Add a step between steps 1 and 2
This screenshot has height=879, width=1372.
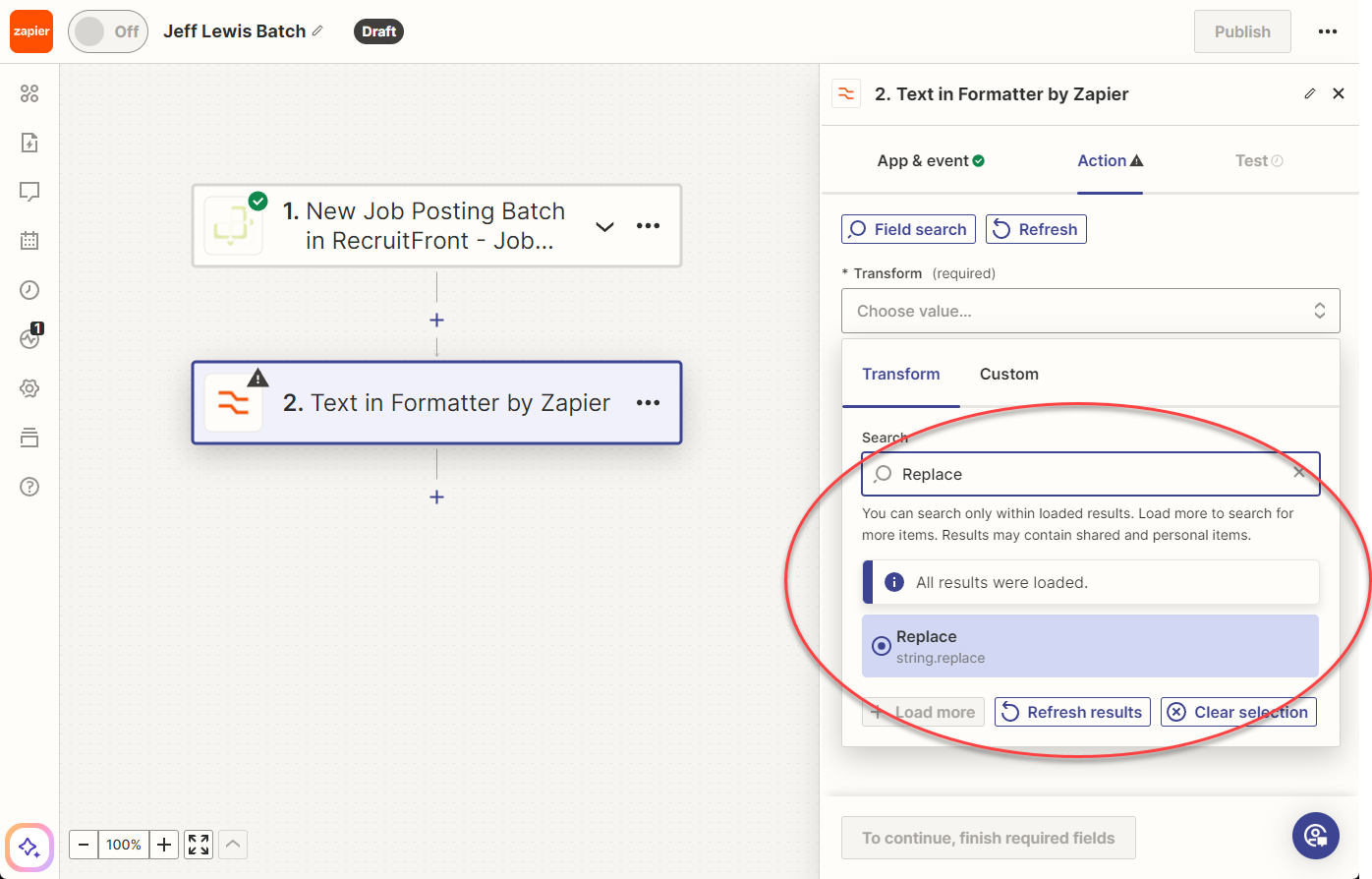coord(436,320)
